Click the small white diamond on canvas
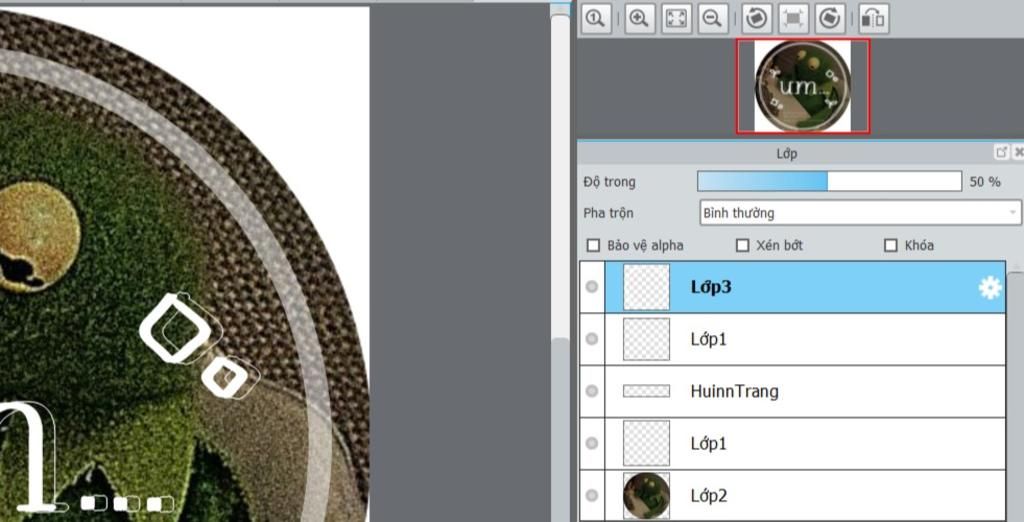The width and height of the screenshot is (1024, 522). point(225,377)
